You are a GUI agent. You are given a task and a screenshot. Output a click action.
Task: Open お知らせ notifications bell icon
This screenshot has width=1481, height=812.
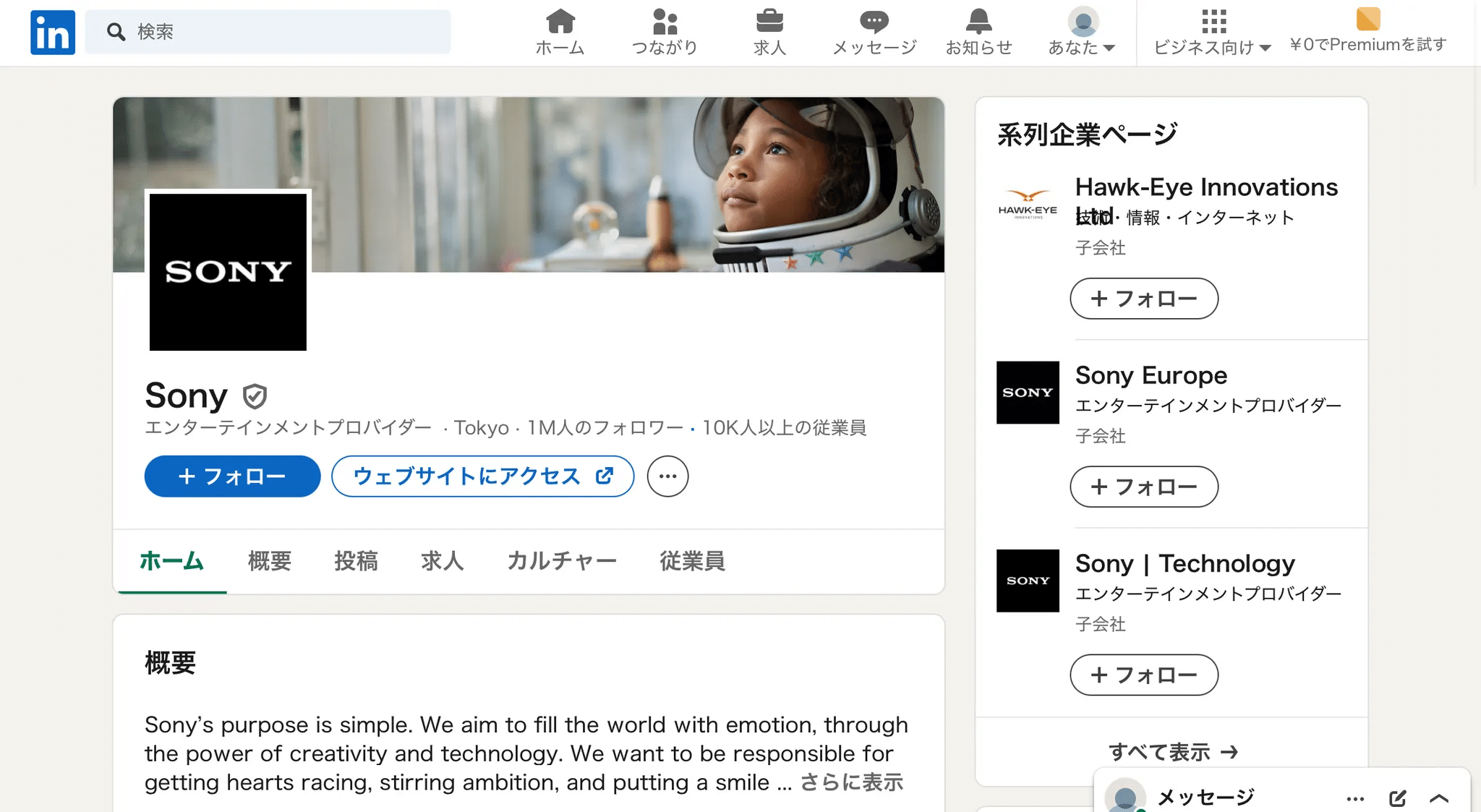(978, 22)
